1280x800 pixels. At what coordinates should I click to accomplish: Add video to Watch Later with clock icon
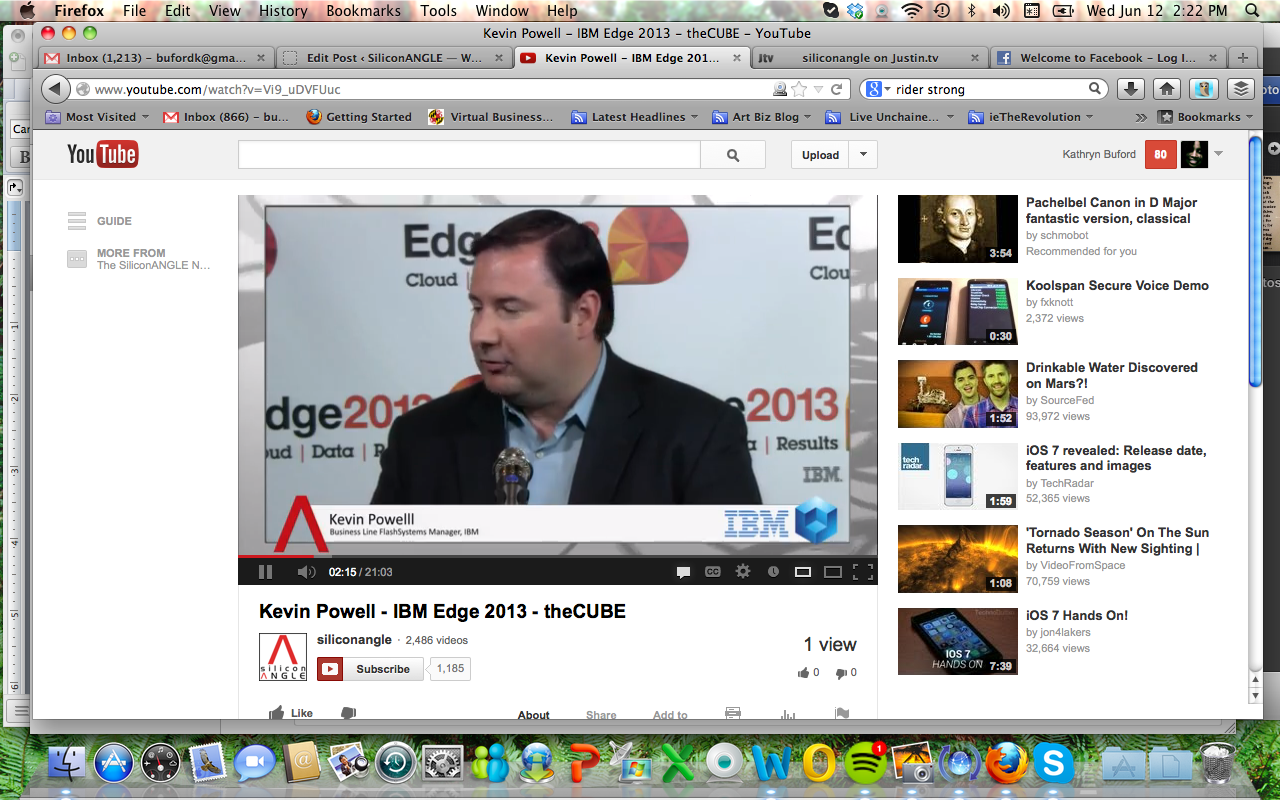[773, 572]
